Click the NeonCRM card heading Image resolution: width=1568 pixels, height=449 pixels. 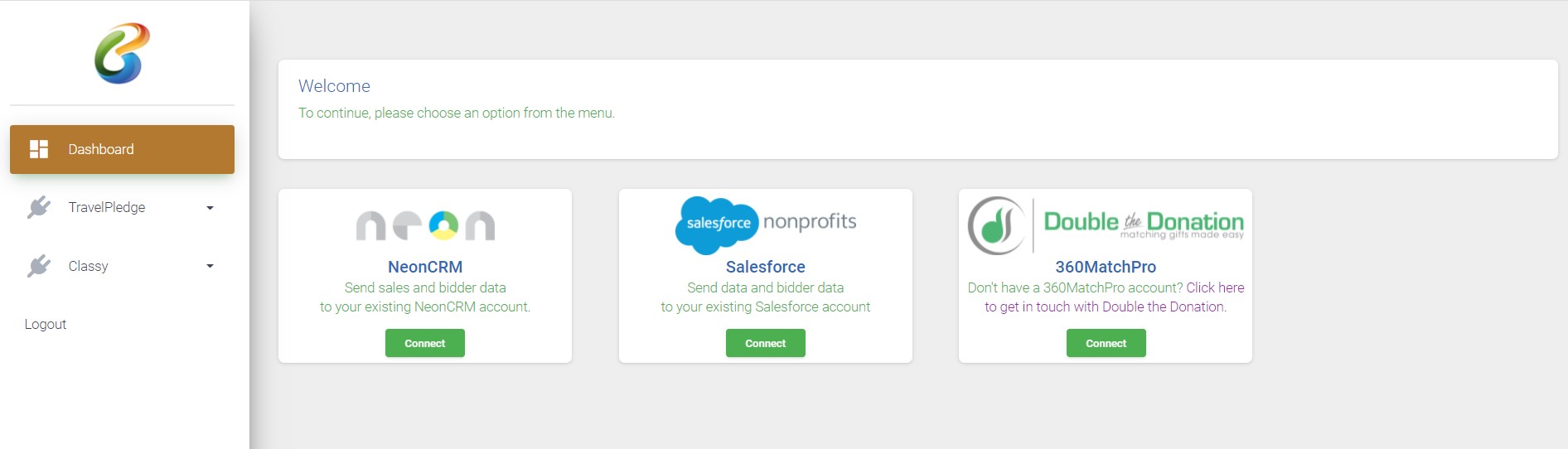(x=425, y=267)
